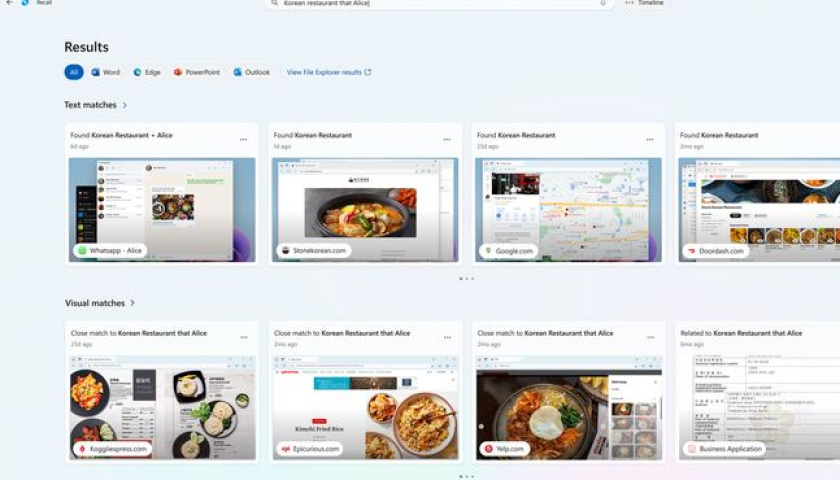This screenshot has height=480, width=840.
Task: Click the back arrow in Recall
Action: pos(6,3)
